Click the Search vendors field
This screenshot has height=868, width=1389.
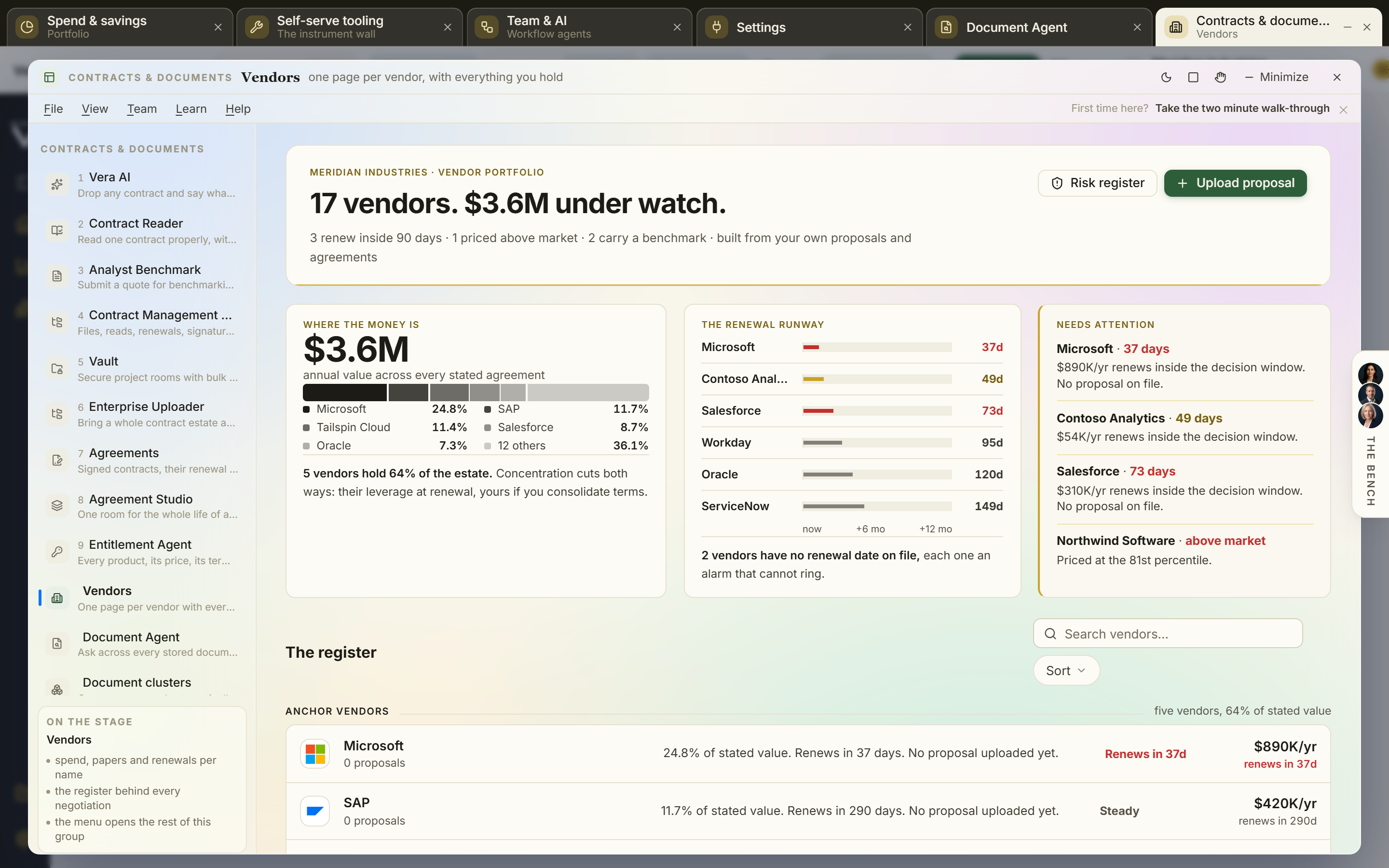pos(1168,633)
